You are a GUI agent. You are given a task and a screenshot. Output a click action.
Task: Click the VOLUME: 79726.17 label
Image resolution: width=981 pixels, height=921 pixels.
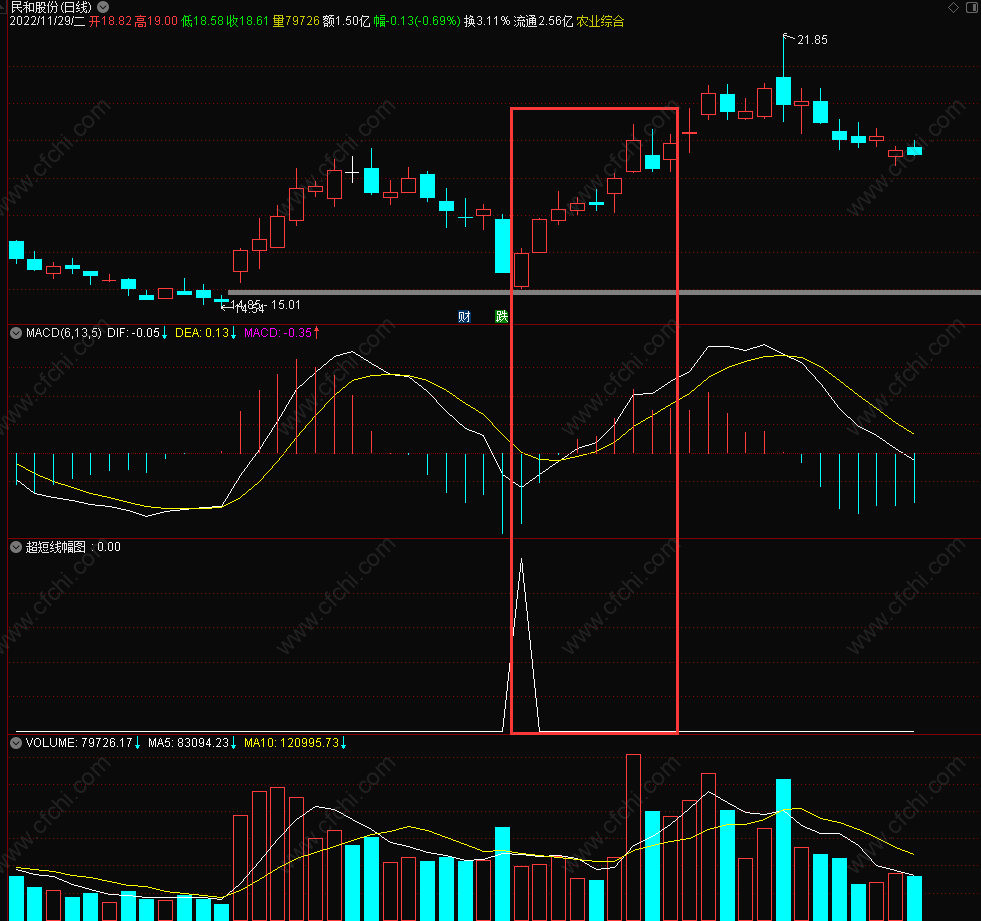[79, 743]
